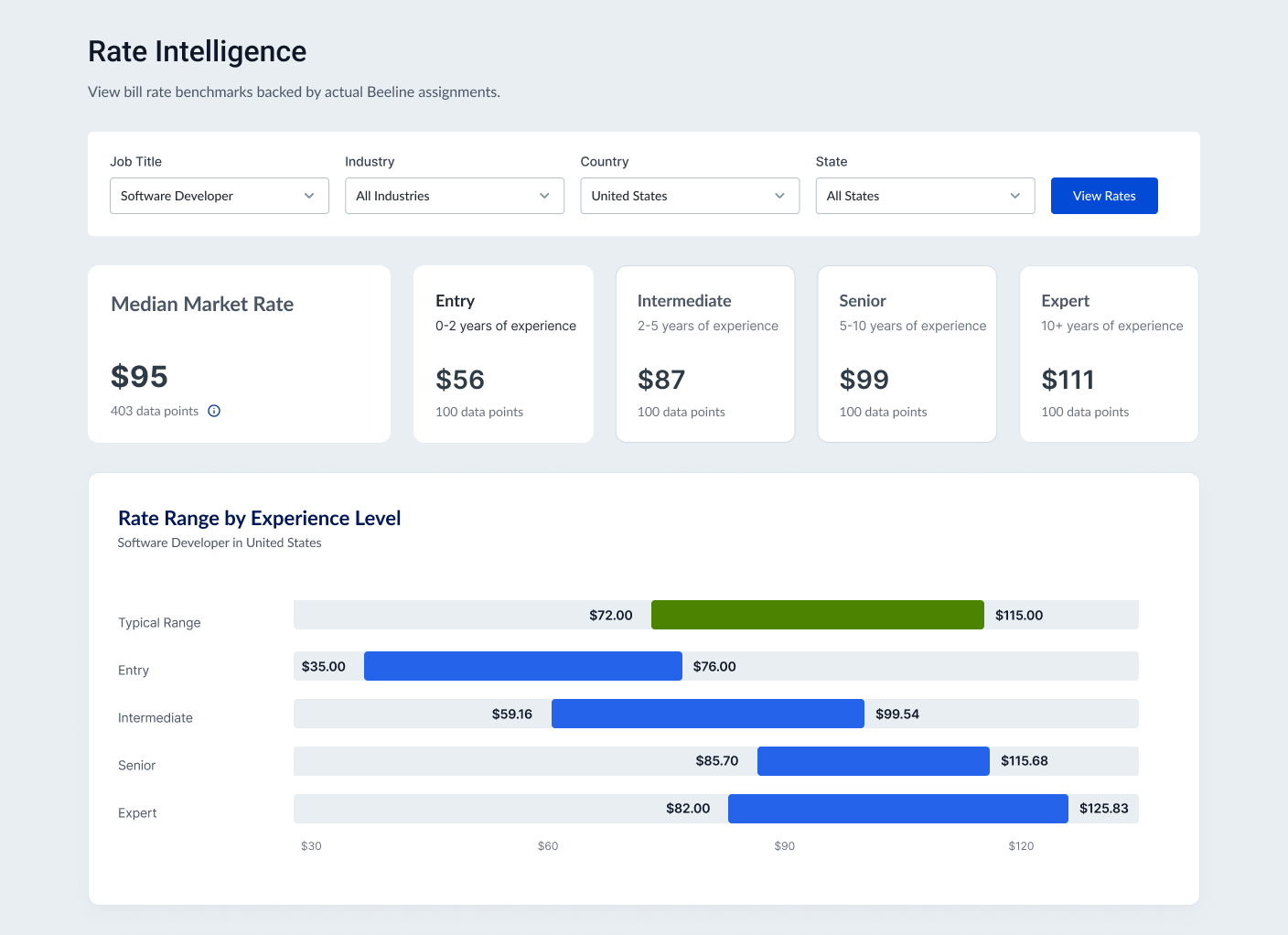Screen dimensions: 1288x935
Task: Open the Country dropdown
Action: (x=690, y=196)
